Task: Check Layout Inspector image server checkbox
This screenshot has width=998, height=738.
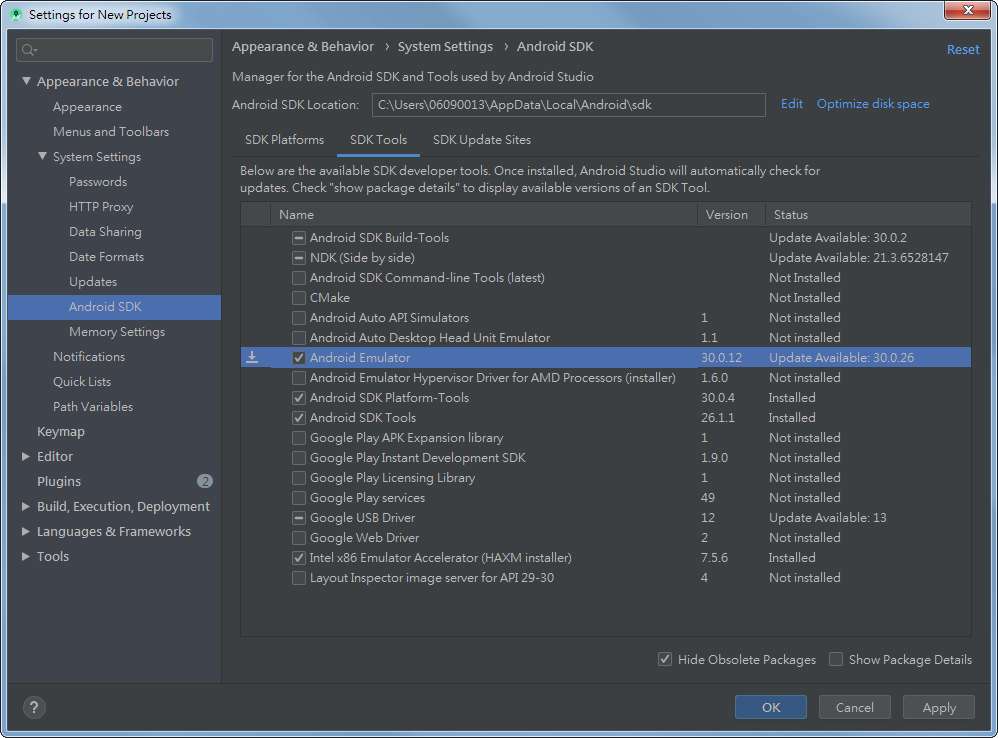Action: 299,578
